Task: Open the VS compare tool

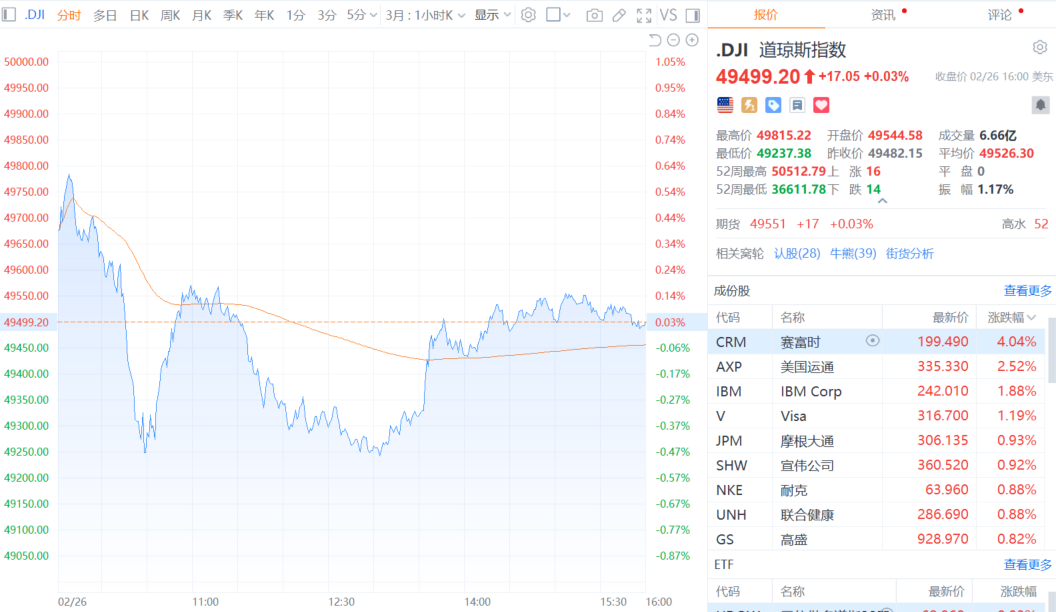Action: coord(668,15)
